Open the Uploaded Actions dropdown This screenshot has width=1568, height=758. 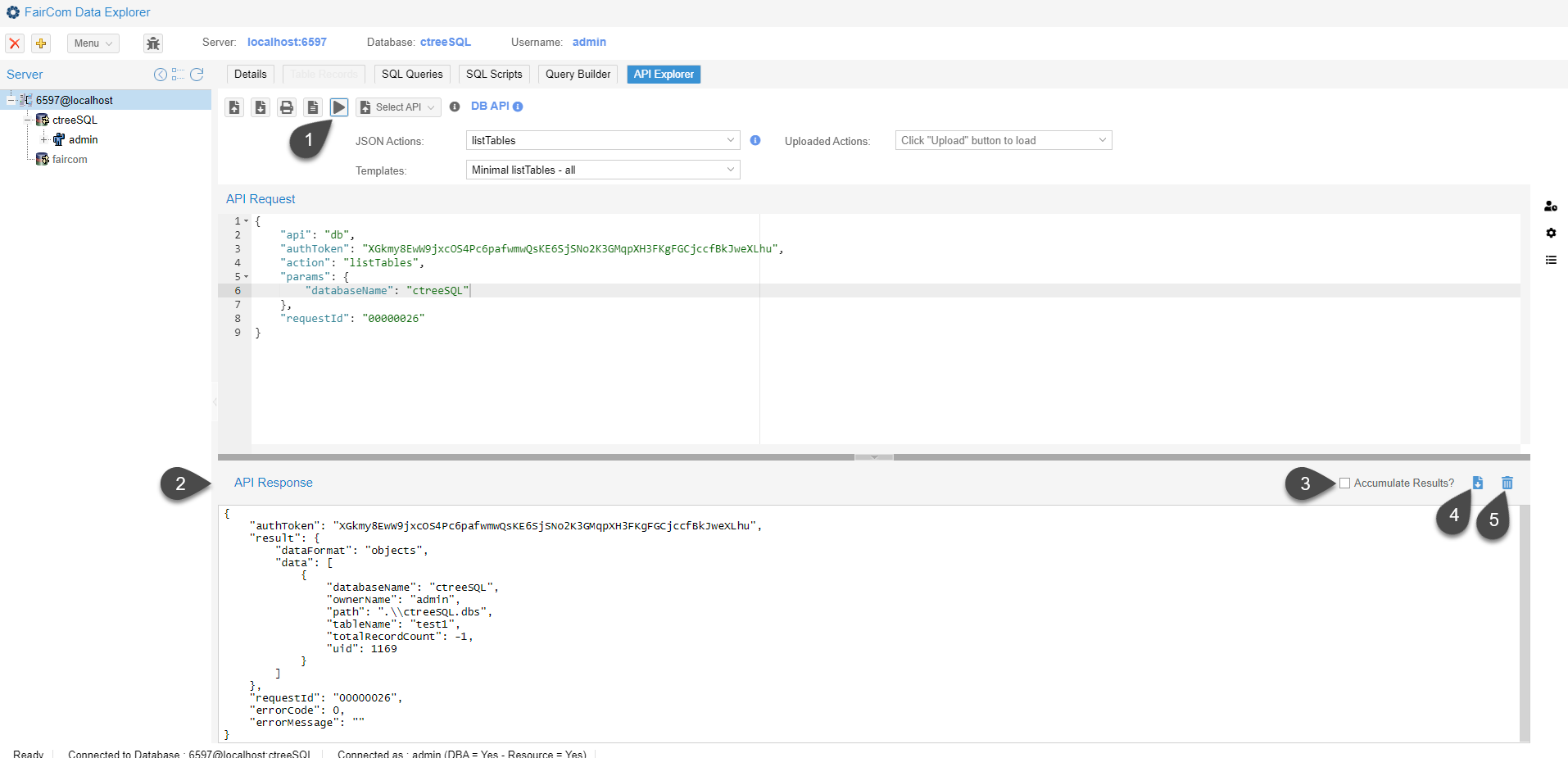click(x=1004, y=140)
